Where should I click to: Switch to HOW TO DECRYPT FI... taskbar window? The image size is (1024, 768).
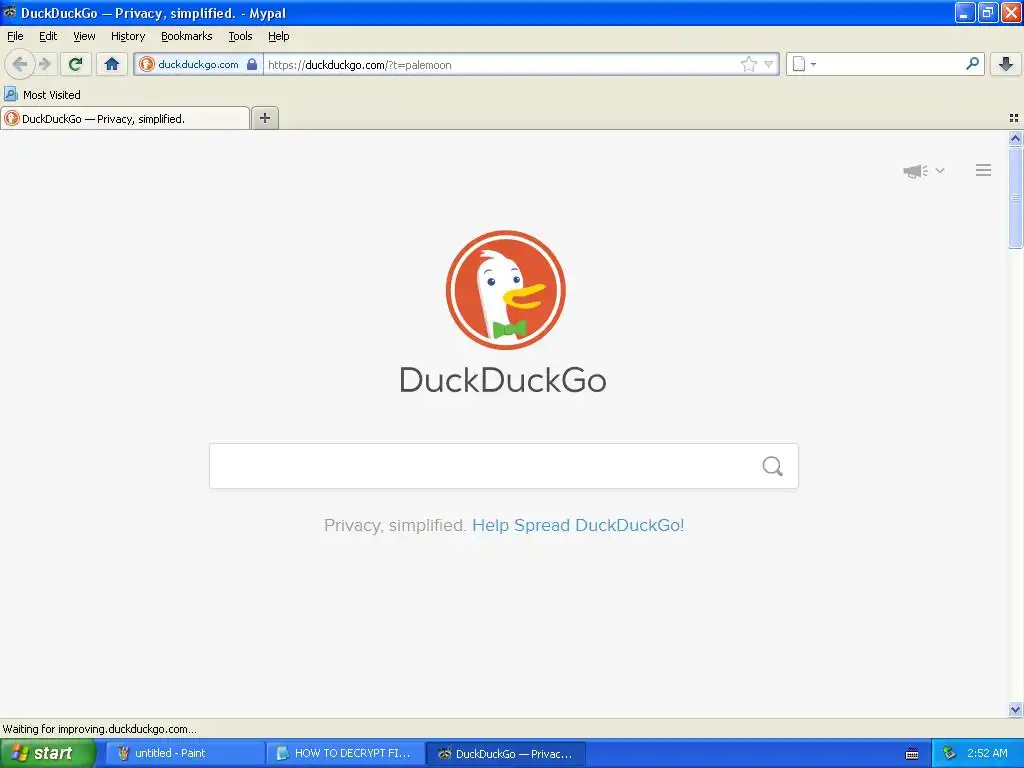point(345,753)
